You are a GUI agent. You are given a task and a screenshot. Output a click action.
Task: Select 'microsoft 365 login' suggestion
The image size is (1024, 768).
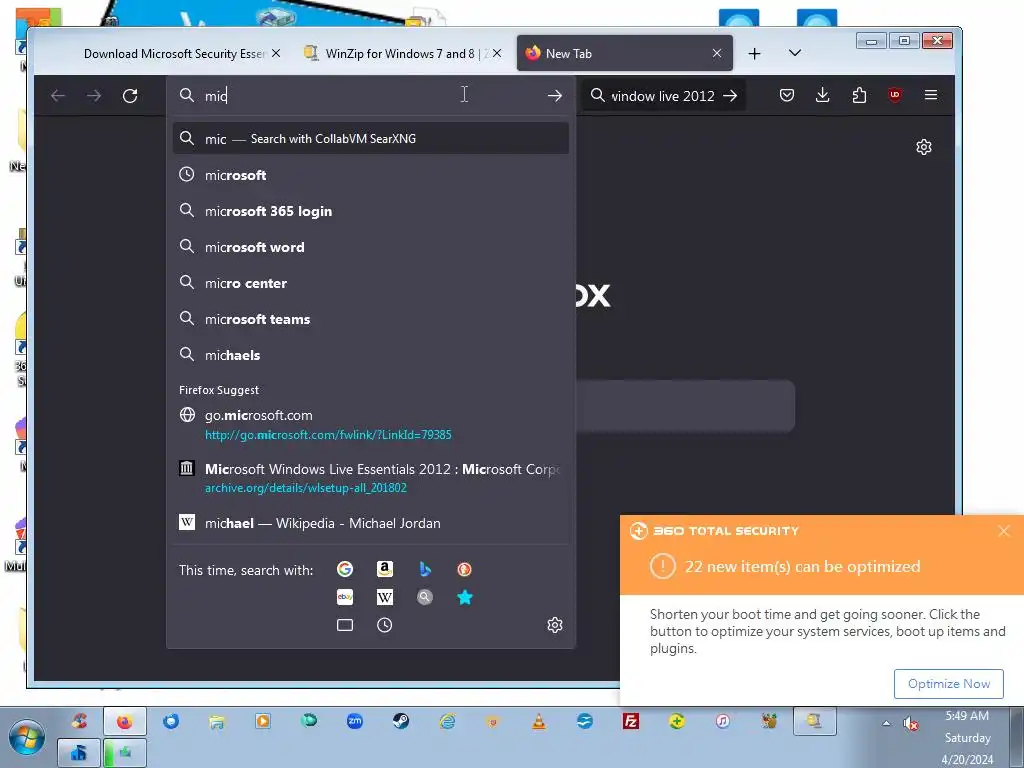point(370,211)
